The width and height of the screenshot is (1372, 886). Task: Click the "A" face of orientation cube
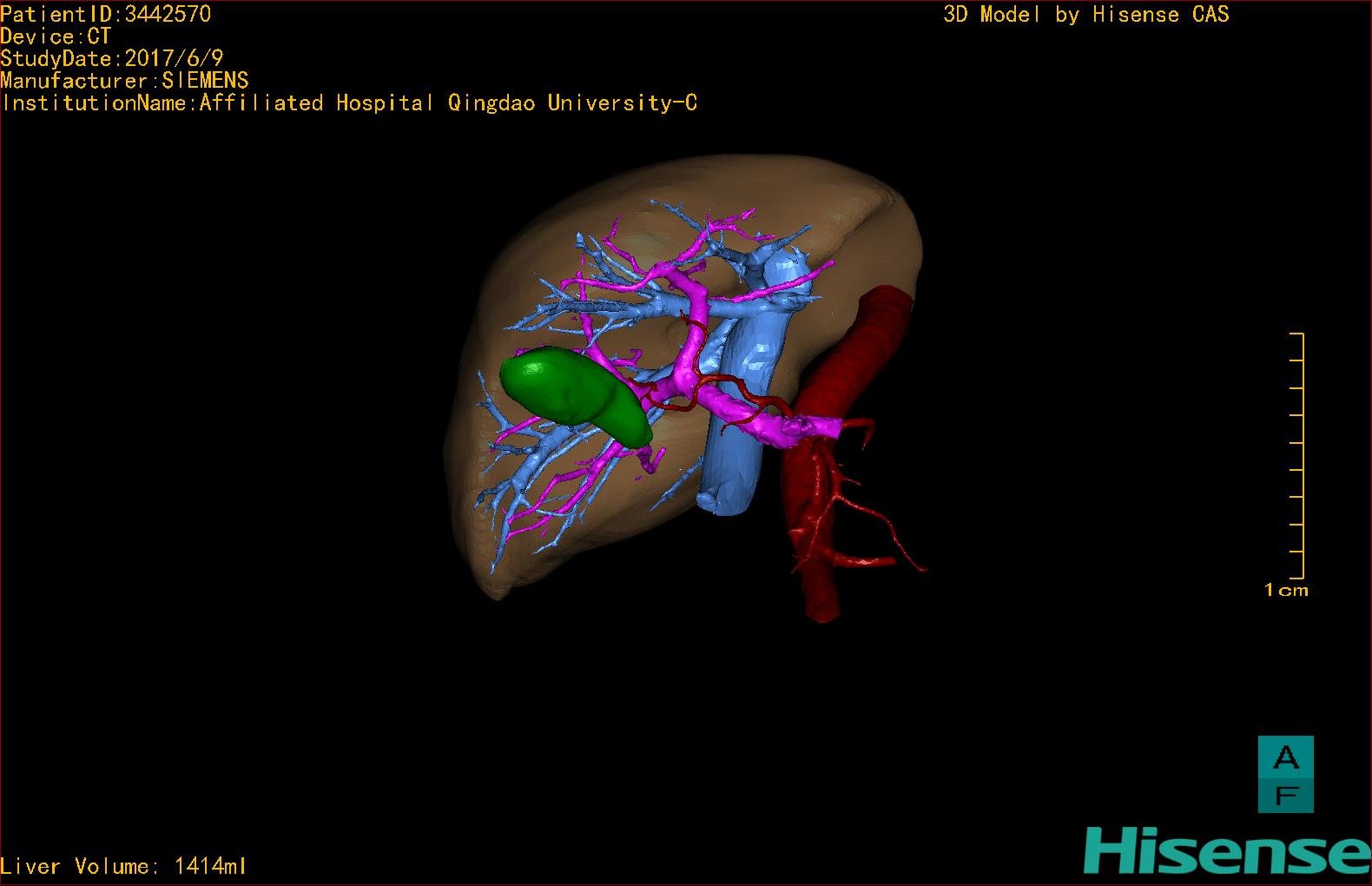pos(1286,759)
